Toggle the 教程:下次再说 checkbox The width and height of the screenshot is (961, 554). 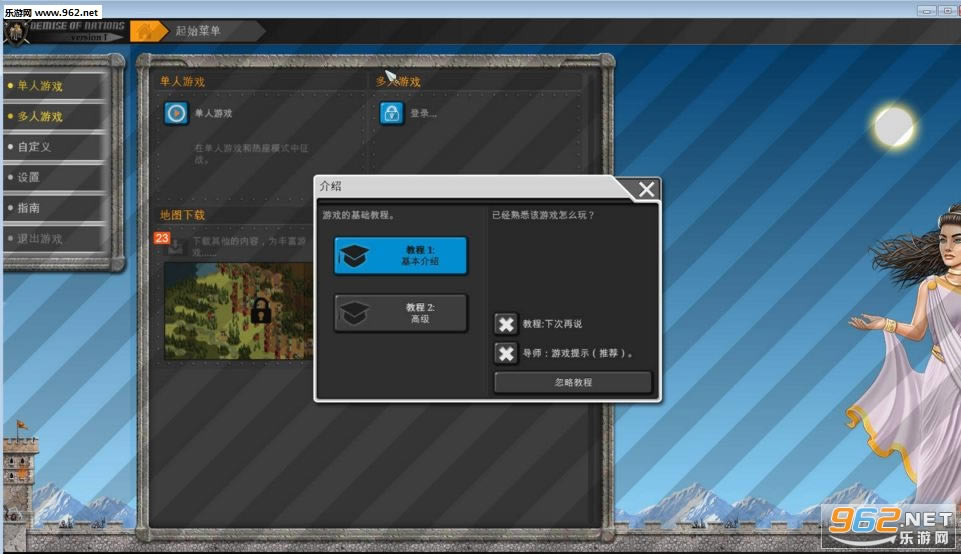point(507,324)
